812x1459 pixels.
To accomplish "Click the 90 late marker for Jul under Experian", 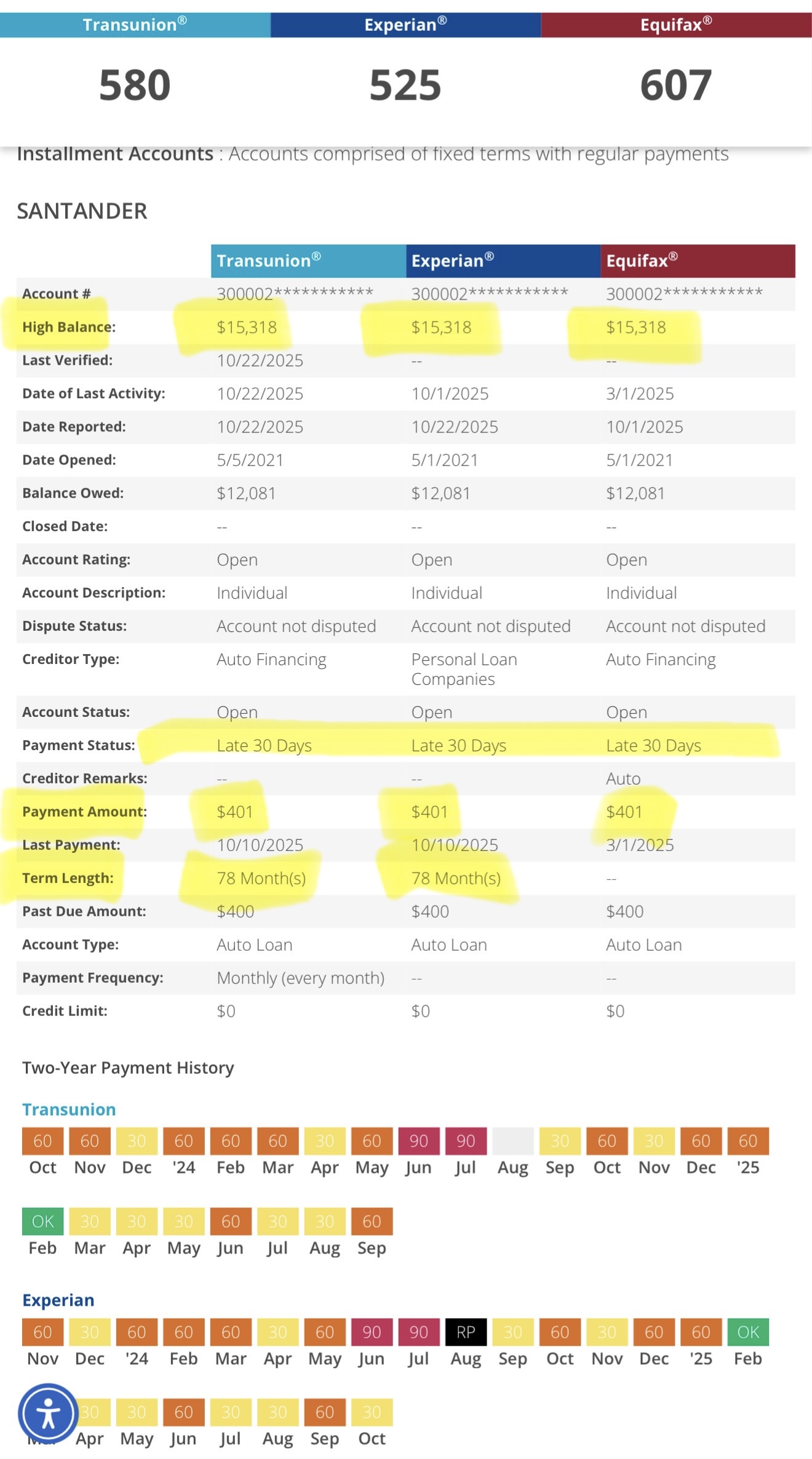I will tap(419, 1332).
